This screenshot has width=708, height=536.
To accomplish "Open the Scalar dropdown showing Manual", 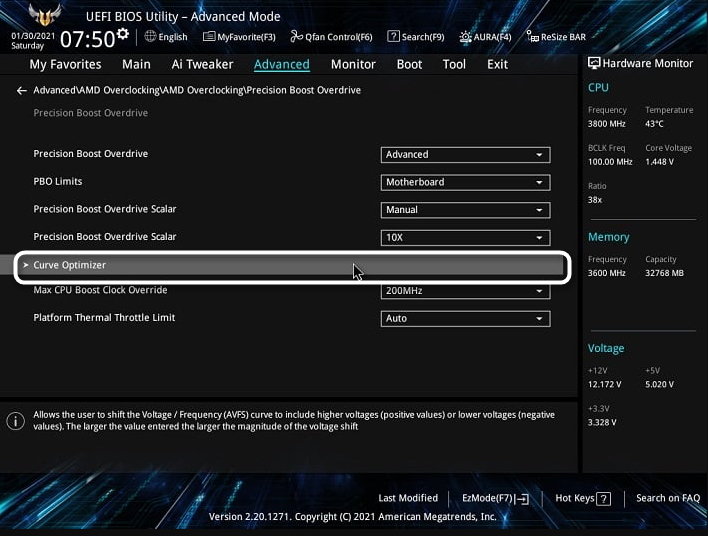I will click(x=466, y=210).
